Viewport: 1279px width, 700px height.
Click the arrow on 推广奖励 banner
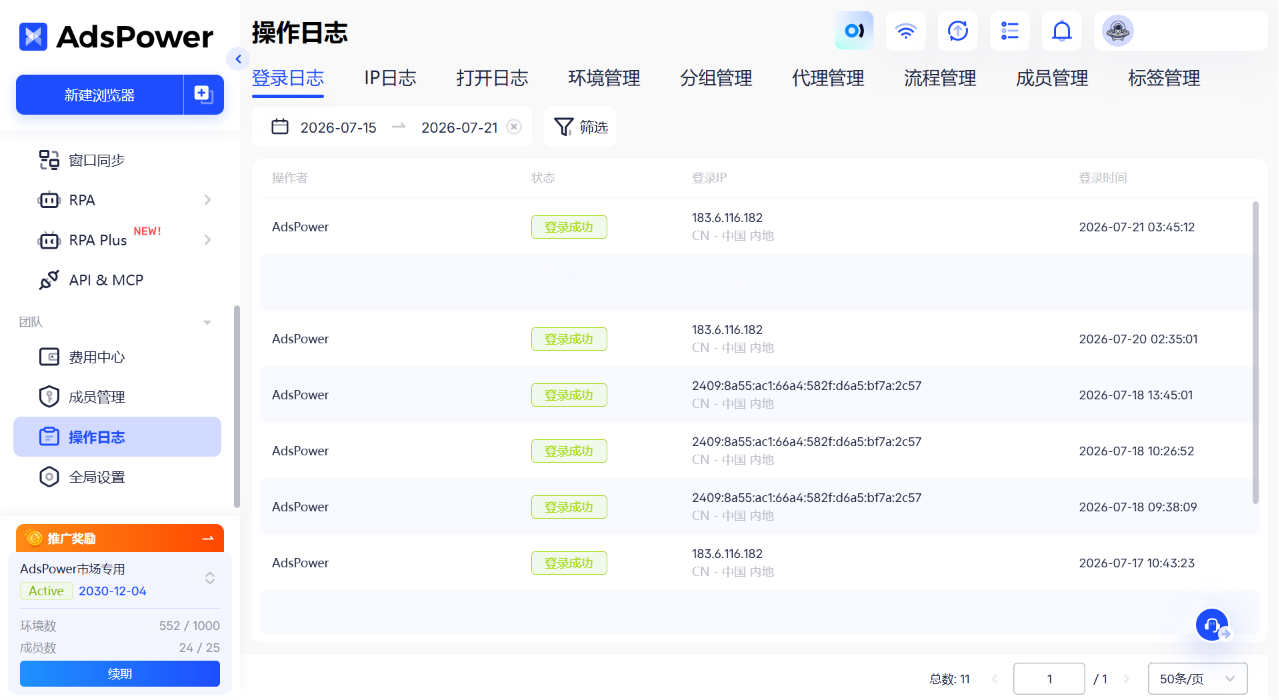(208, 538)
